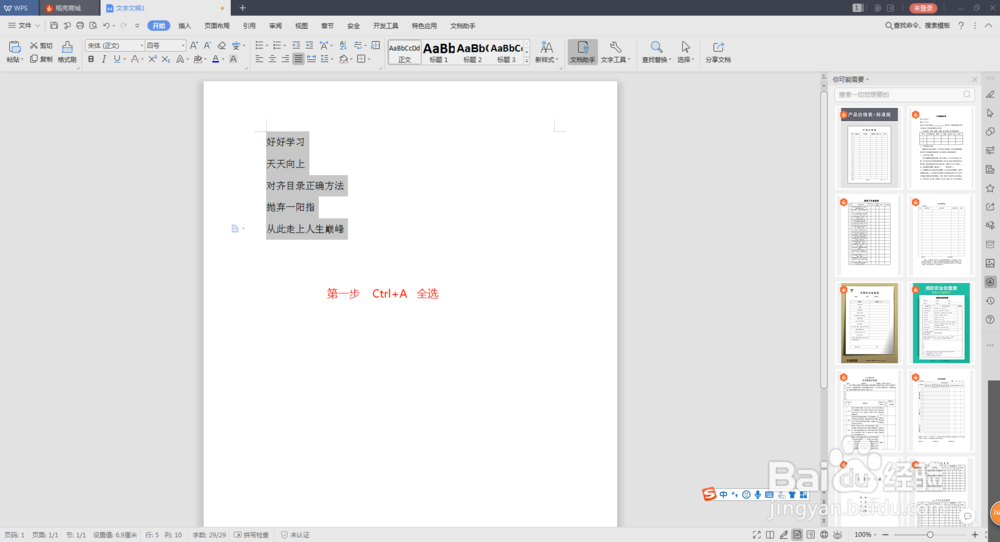Click the fullscreen icon in the status bar
This screenshot has height=542, width=1000.
[x=756, y=534]
